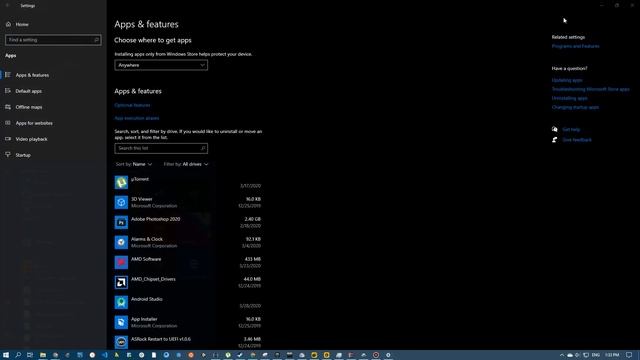Open taskbar Search magnifier

pos(18,355)
